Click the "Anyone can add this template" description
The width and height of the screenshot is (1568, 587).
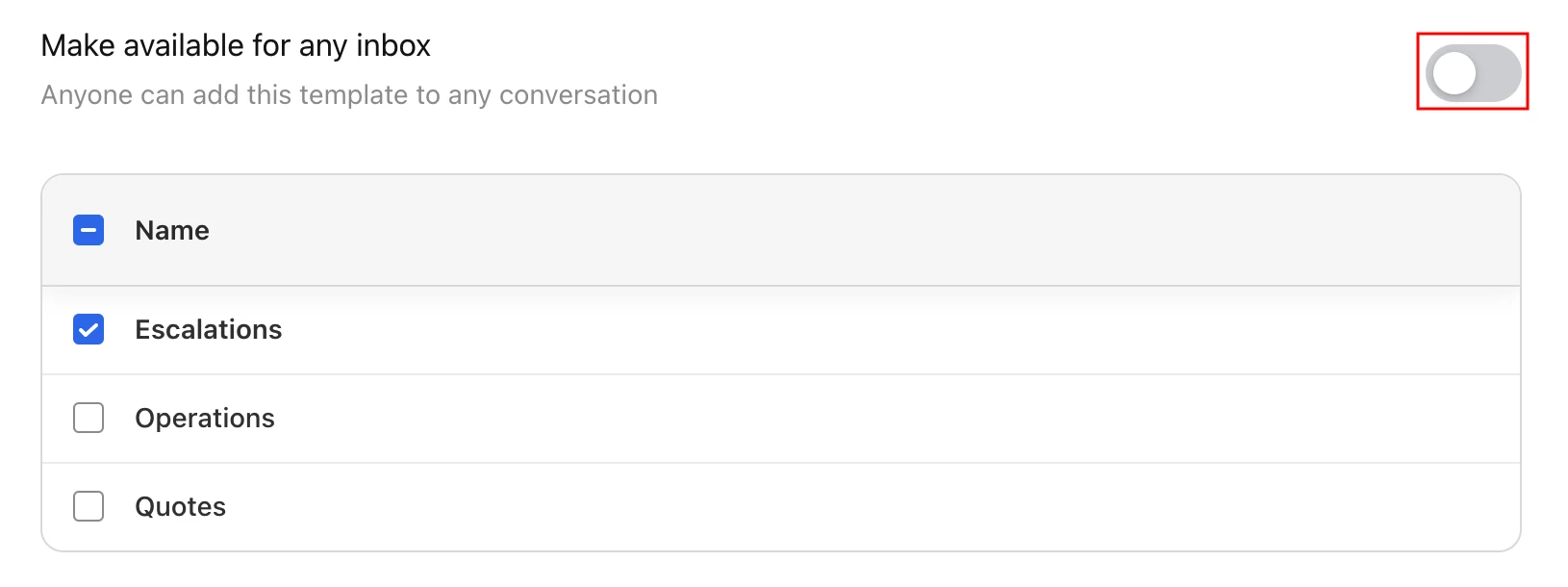coord(349,95)
